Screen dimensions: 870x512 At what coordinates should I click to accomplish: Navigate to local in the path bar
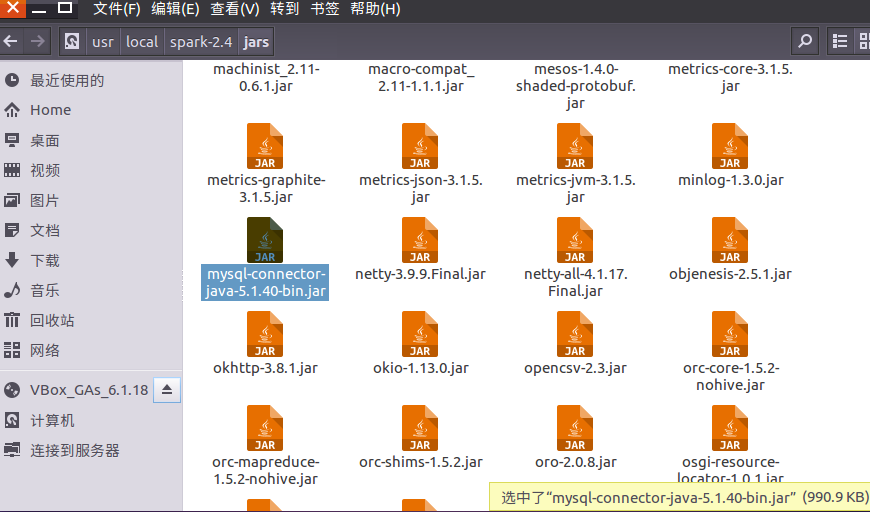[142, 42]
